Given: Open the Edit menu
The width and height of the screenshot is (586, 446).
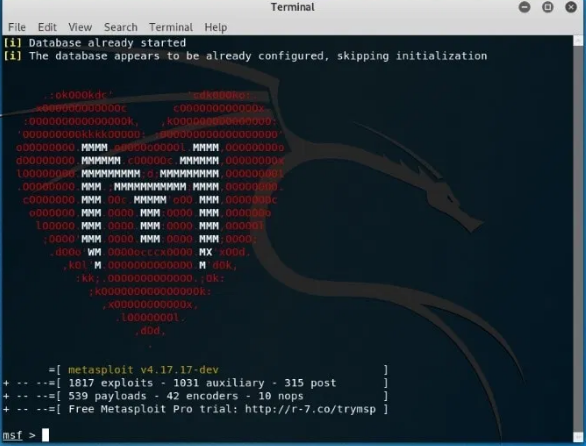Looking at the screenshot, I should 47,27.
